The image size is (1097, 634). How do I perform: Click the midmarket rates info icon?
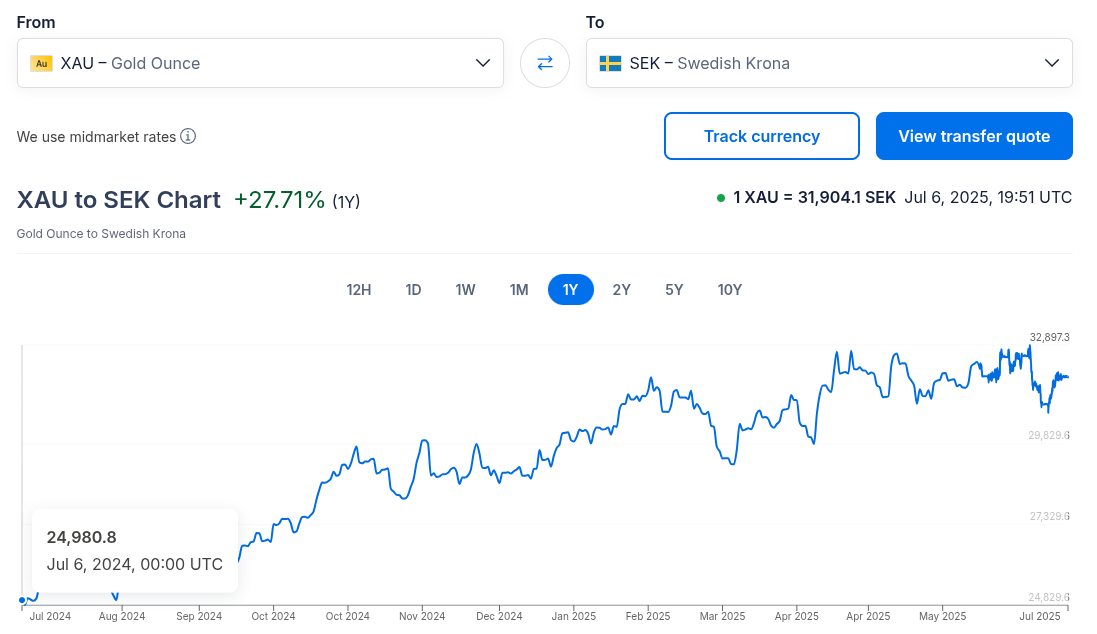pos(188,136)
